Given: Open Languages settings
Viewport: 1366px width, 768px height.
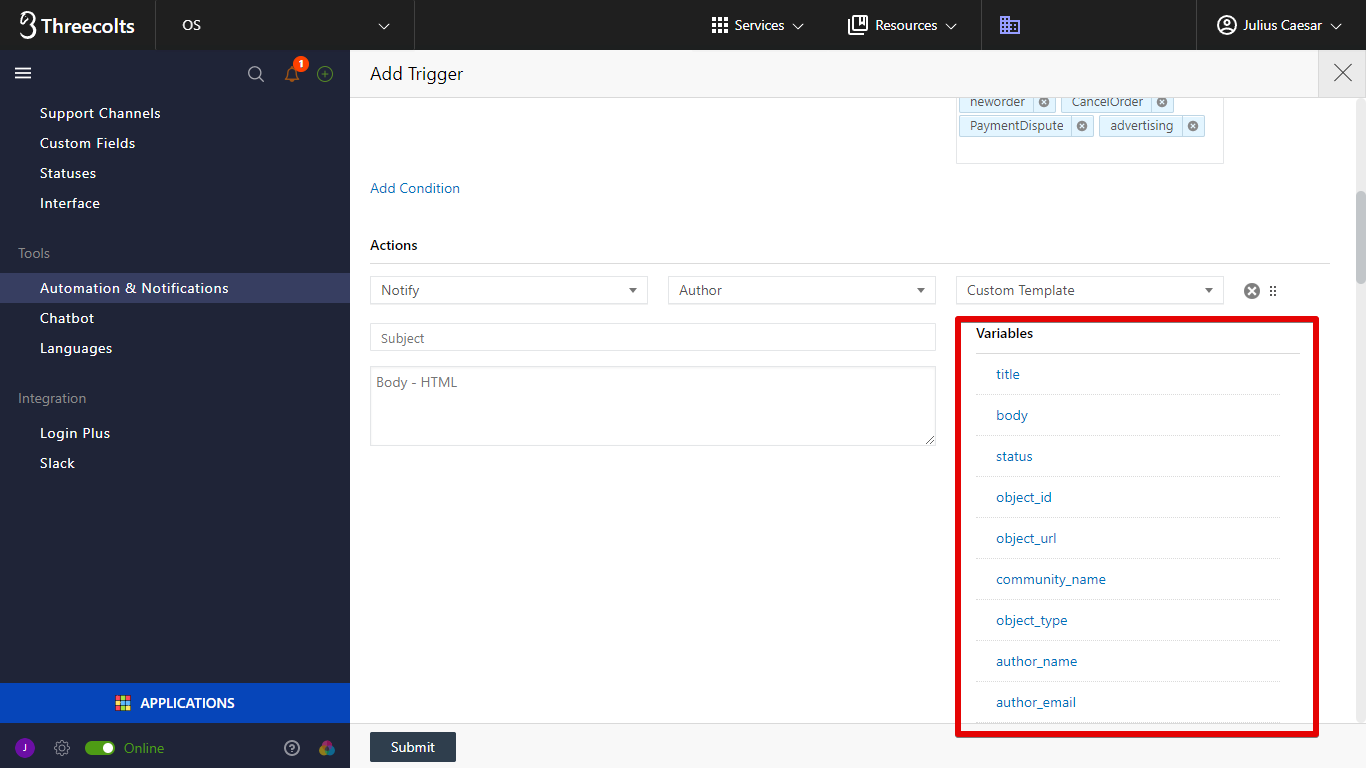Looking at the screenshot, I should [76, 348].
